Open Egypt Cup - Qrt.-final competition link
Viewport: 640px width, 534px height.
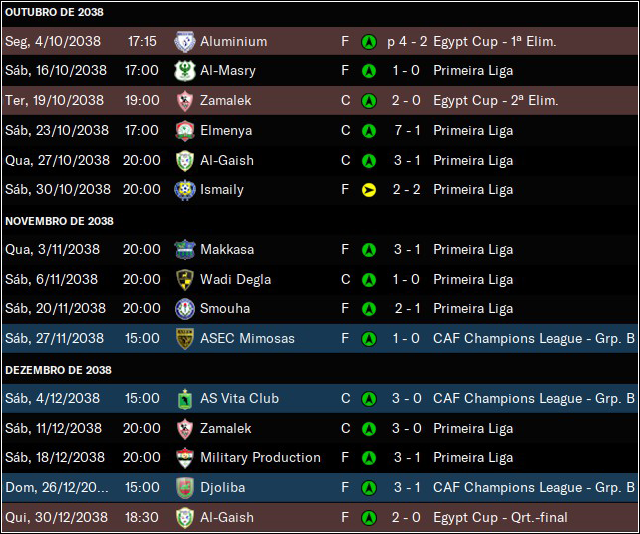click(500, 517)
